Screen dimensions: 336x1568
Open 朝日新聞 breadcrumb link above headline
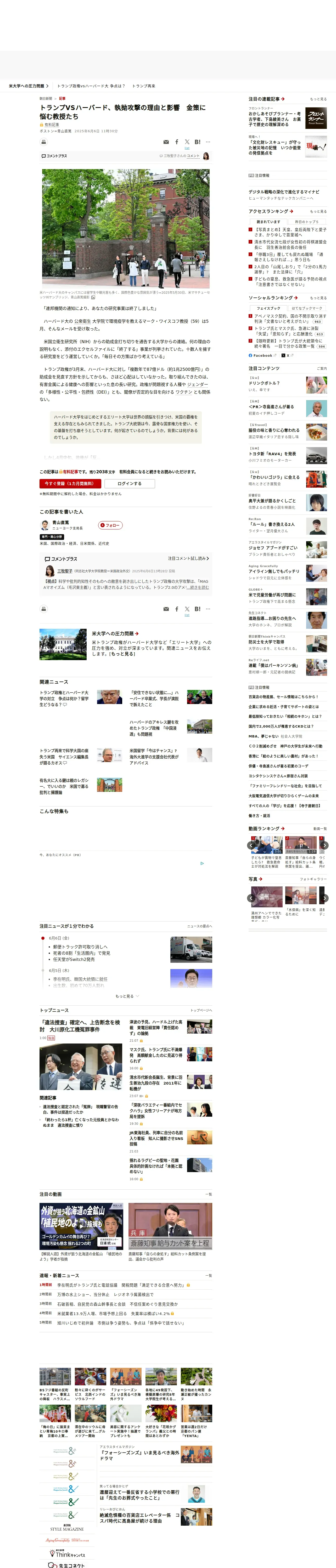click(x=46, y=99)
